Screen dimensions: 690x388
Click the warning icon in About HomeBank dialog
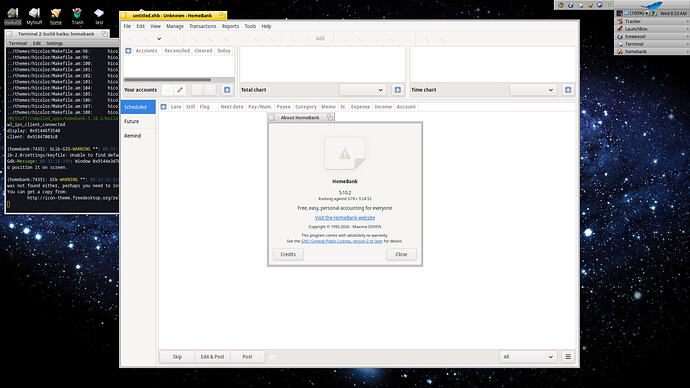click(345, 154)
